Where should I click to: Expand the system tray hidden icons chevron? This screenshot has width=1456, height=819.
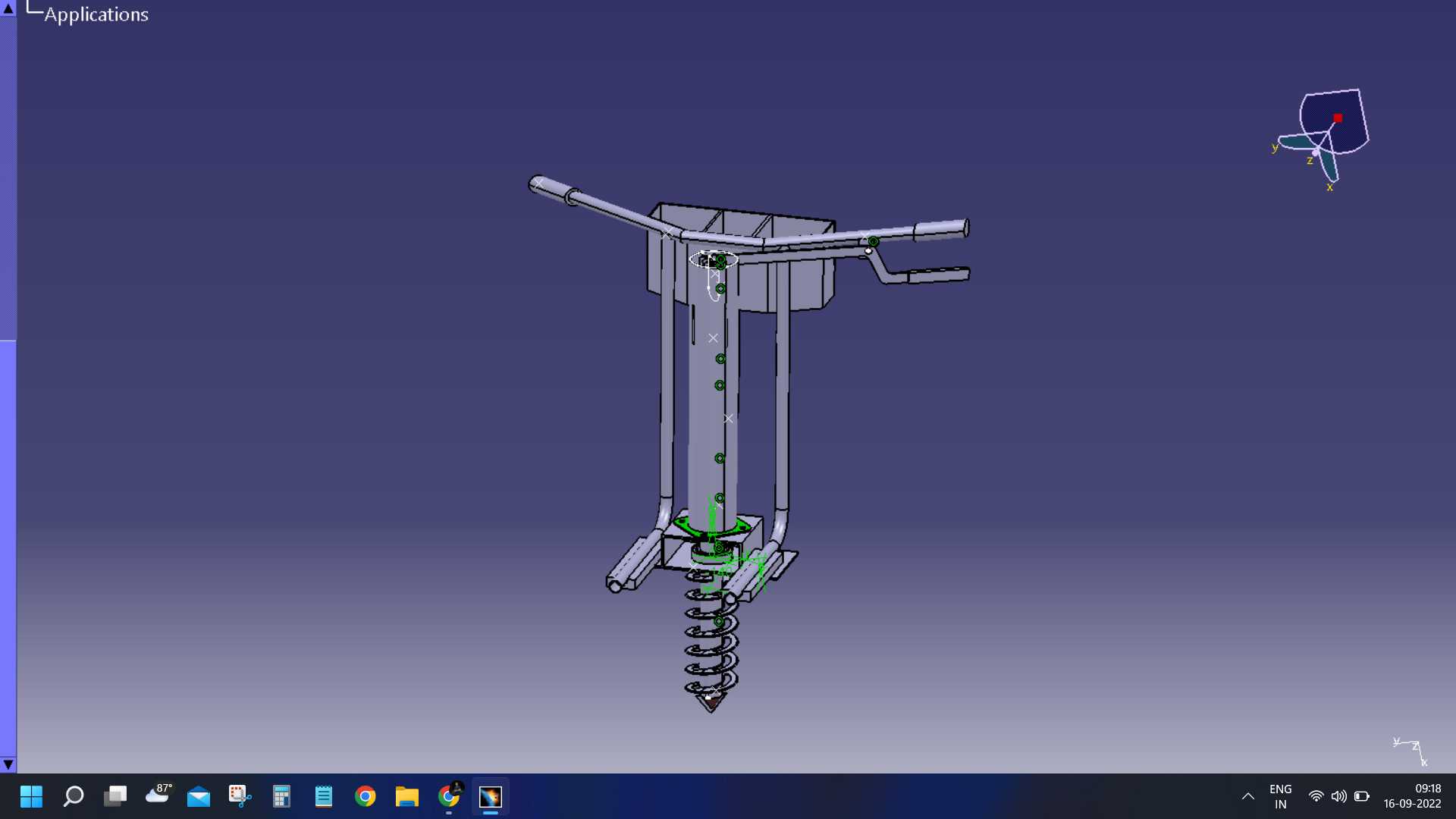[1247, 796]
